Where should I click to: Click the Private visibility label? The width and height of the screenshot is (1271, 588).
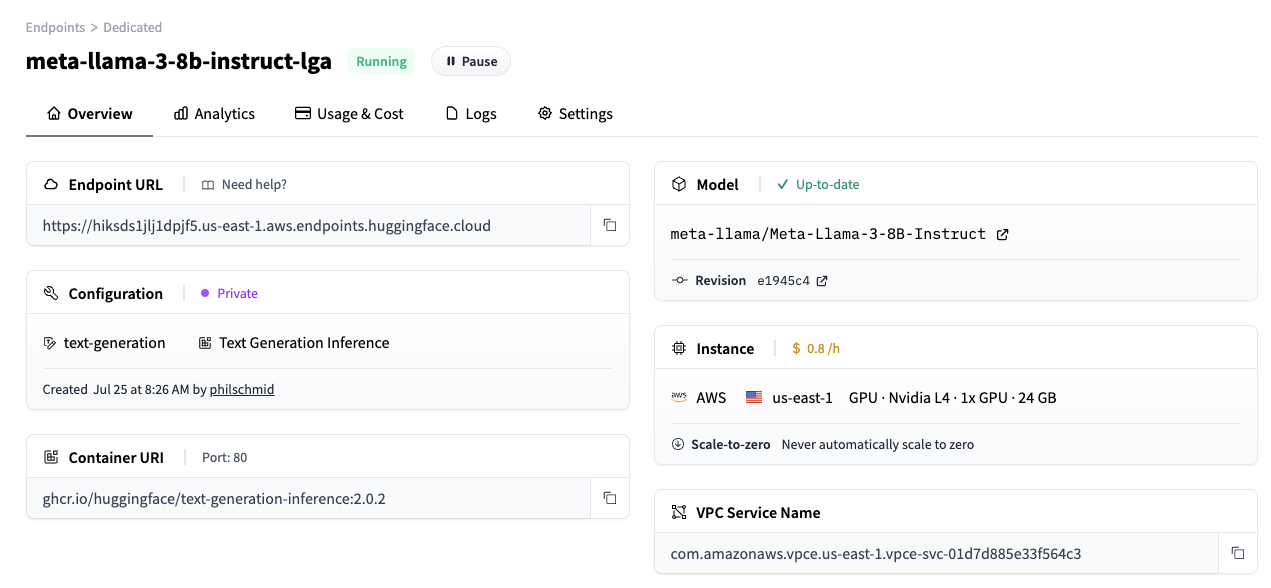pos(238,294)
